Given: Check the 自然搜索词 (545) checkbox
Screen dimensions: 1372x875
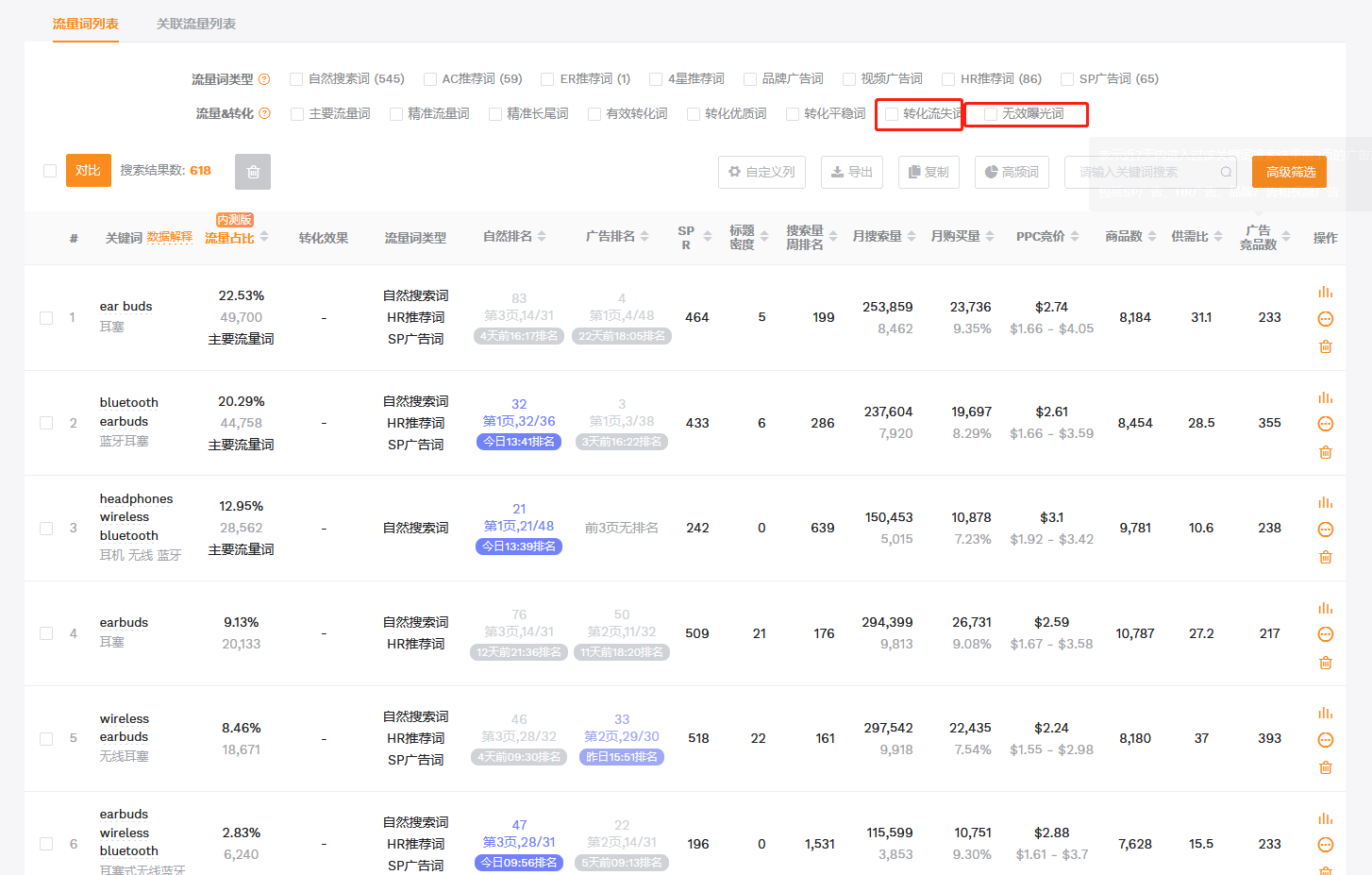Looking at the screenshot, I should pyautogui.click(x=296, y=79).
